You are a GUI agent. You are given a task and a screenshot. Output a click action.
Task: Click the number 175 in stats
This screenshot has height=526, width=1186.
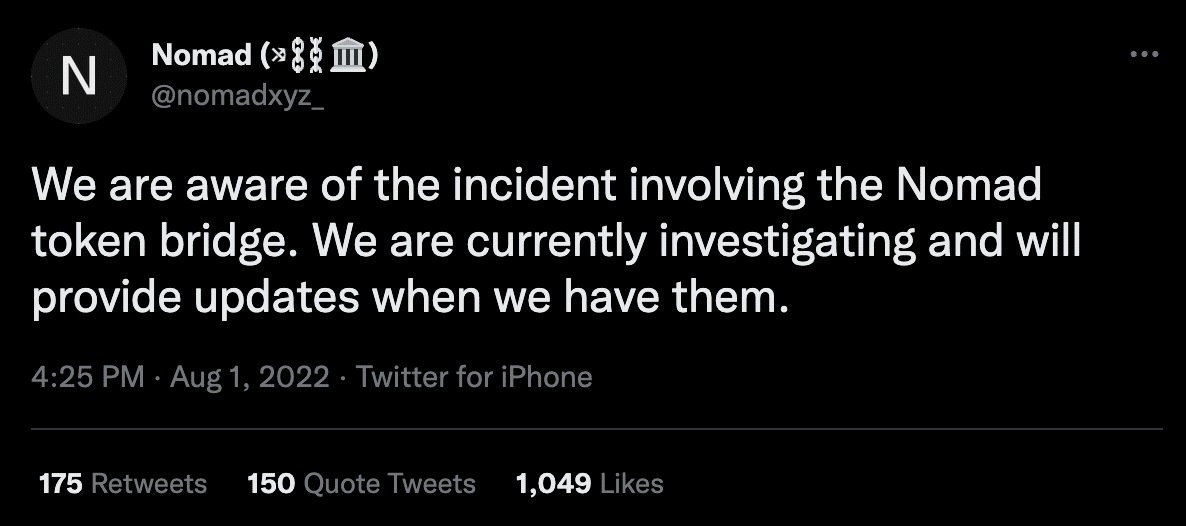pyautogui.click(x=60, y=484)
